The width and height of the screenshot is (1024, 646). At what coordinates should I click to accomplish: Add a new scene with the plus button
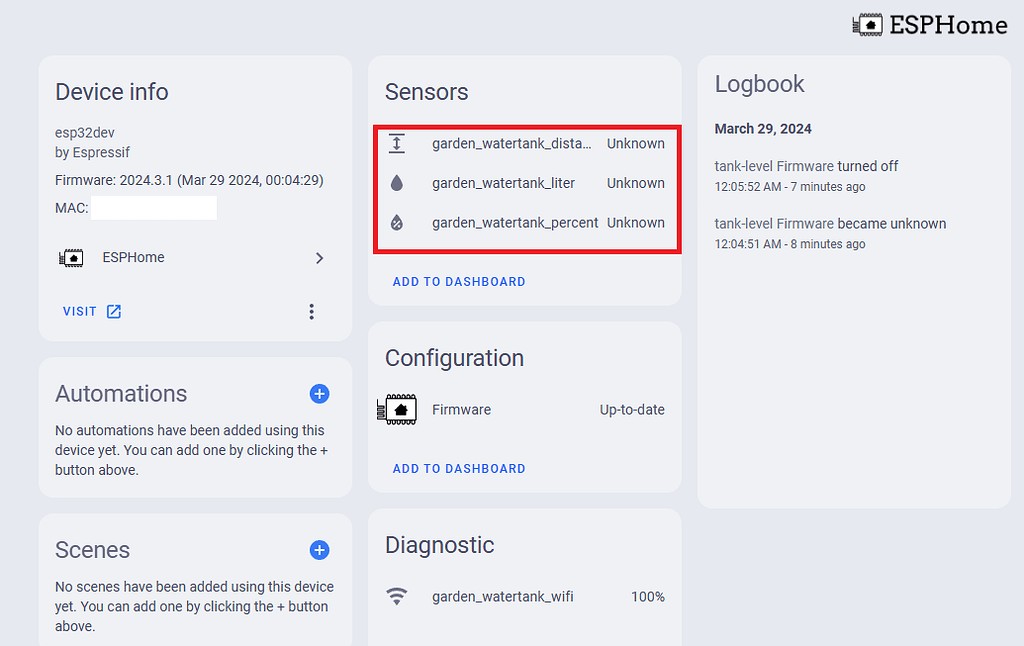(319, 550)
